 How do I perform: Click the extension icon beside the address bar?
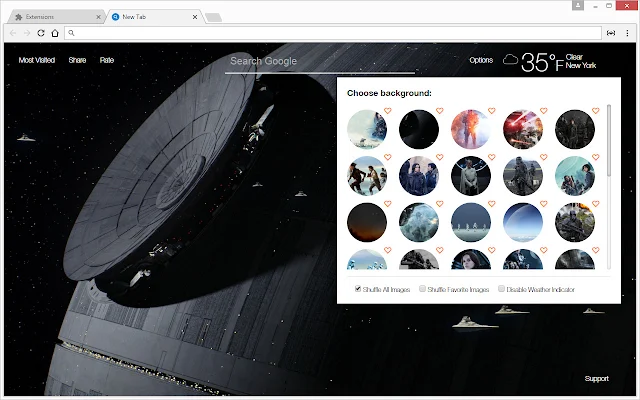611,33
